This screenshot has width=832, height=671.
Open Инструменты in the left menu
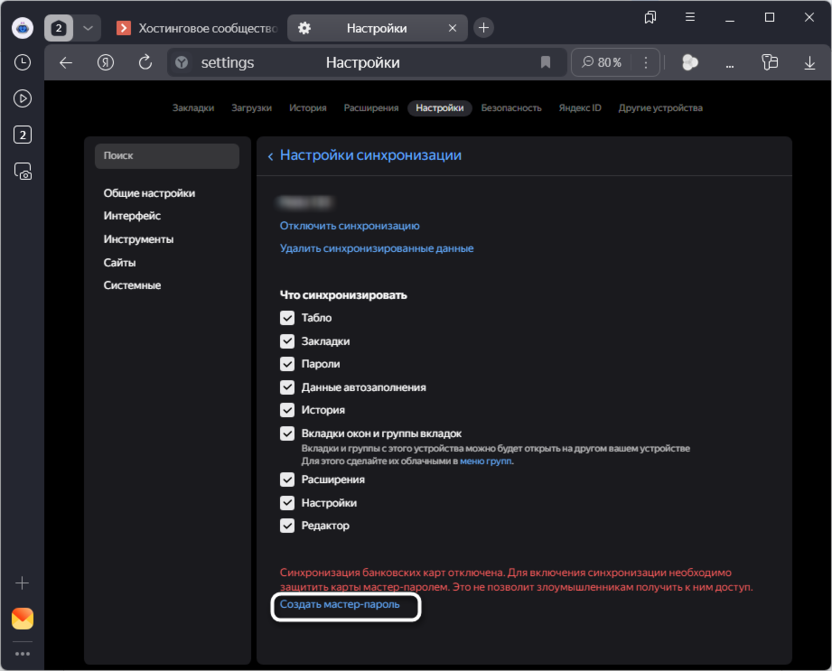click(138, 239)
